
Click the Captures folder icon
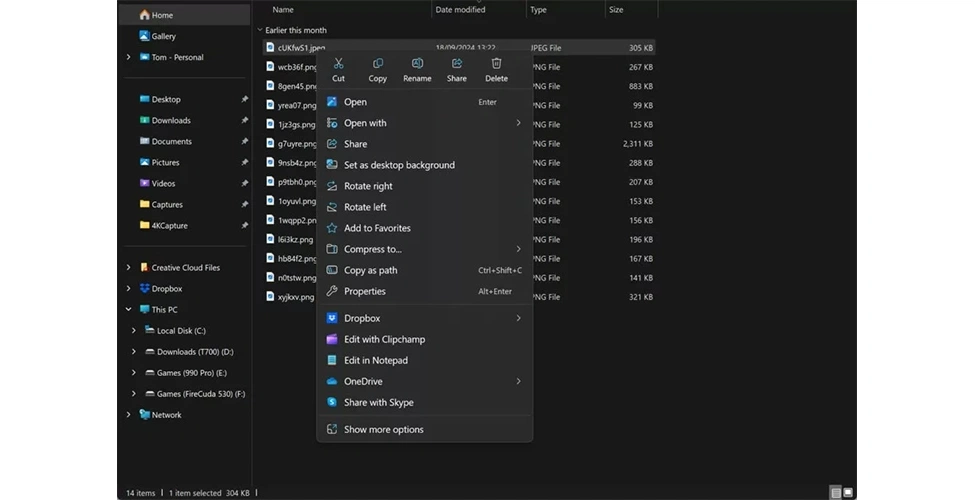[144, 204]
